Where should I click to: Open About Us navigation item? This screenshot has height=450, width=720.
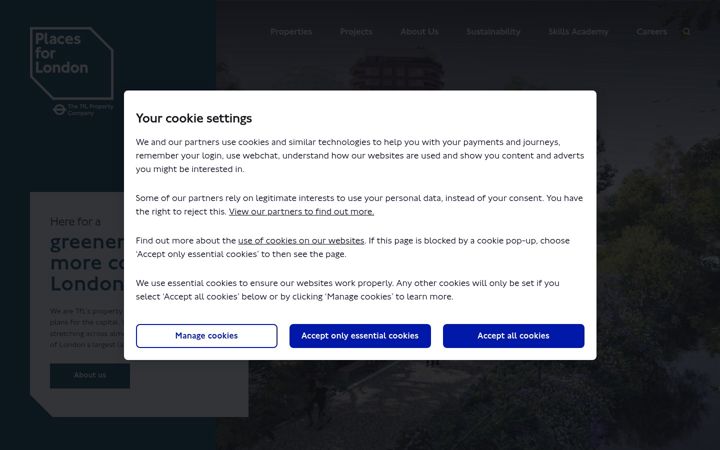tap(419, 32)
